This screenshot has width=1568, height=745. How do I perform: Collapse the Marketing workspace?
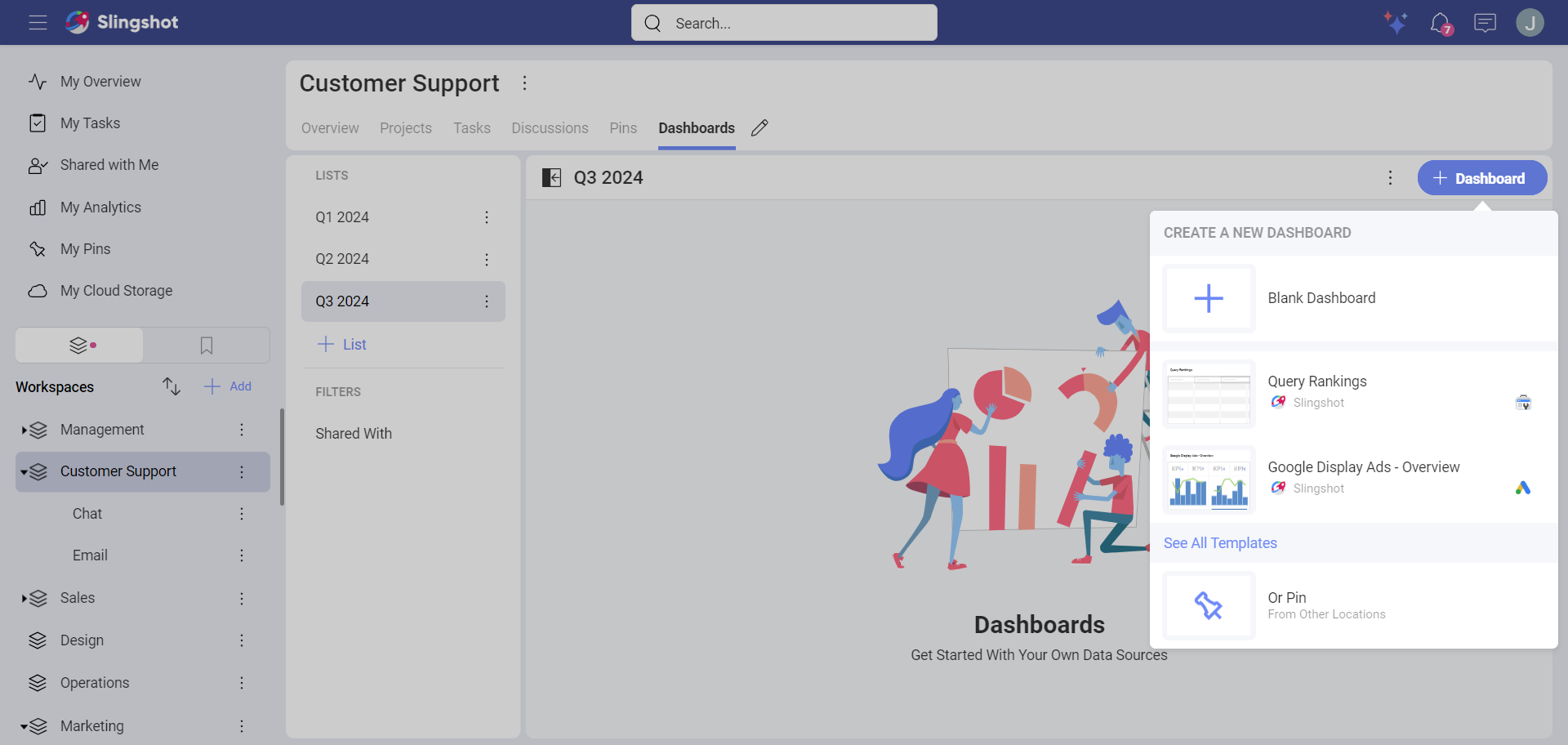coord(24,726)
